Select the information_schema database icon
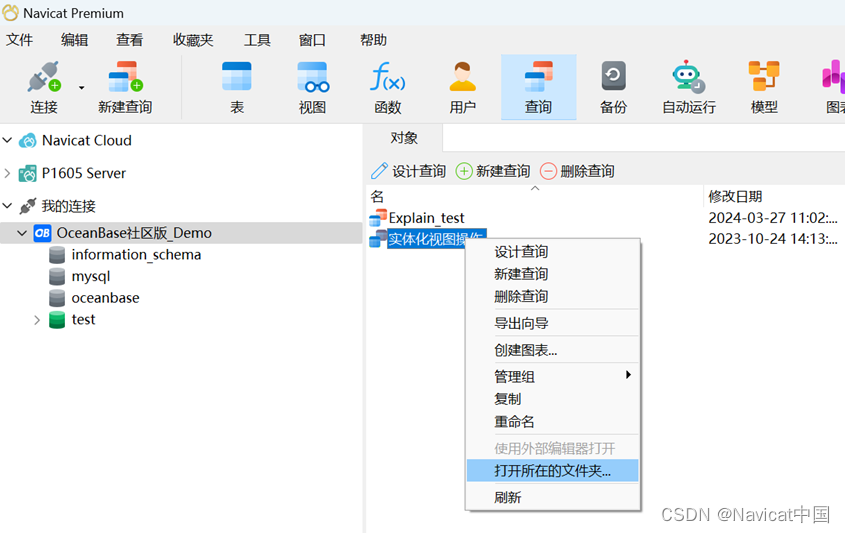Screen dimensions: 845x533 (x=57, y=255)
